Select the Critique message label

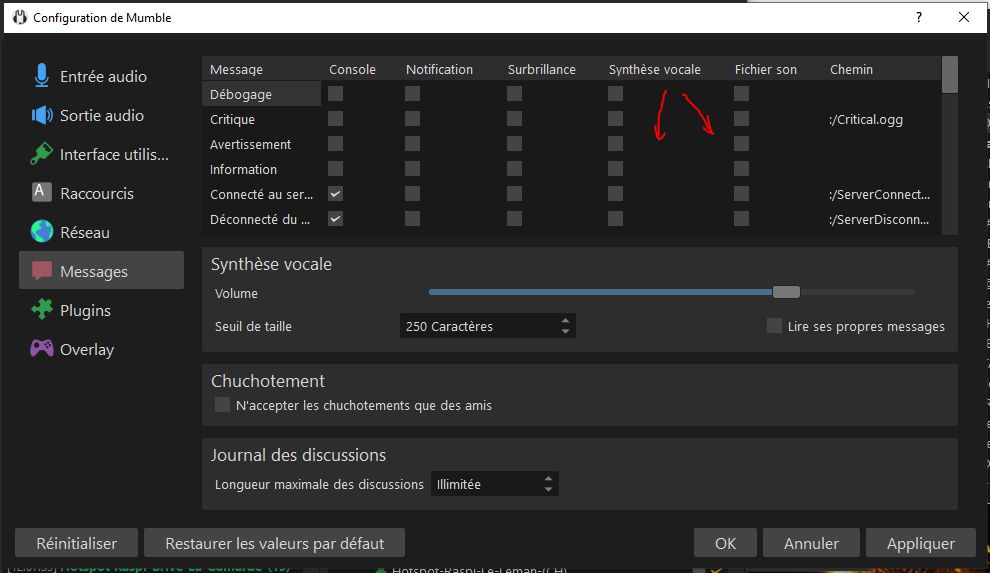232,119
